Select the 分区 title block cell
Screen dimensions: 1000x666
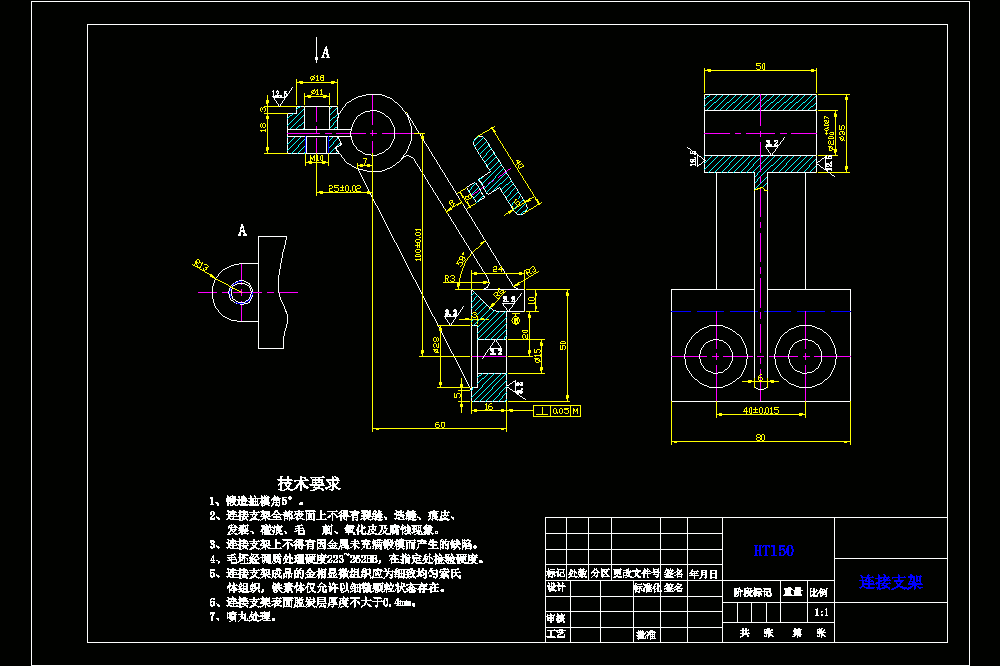[599, 574]
